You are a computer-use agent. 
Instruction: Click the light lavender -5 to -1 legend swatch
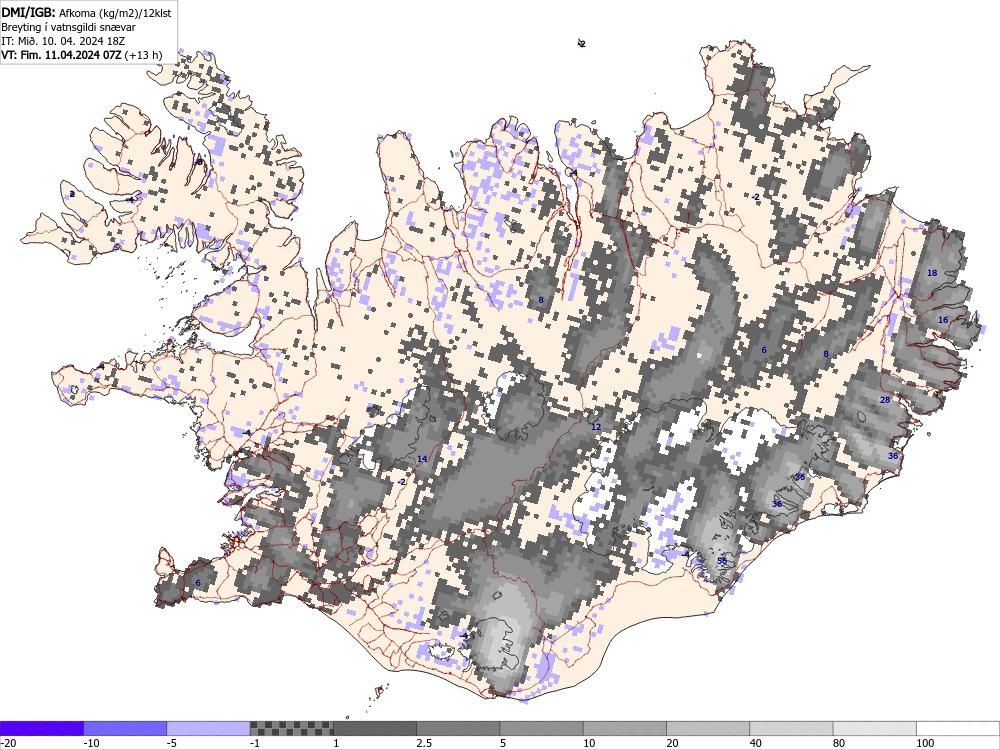pyautogui.click(x=209, y=728)
